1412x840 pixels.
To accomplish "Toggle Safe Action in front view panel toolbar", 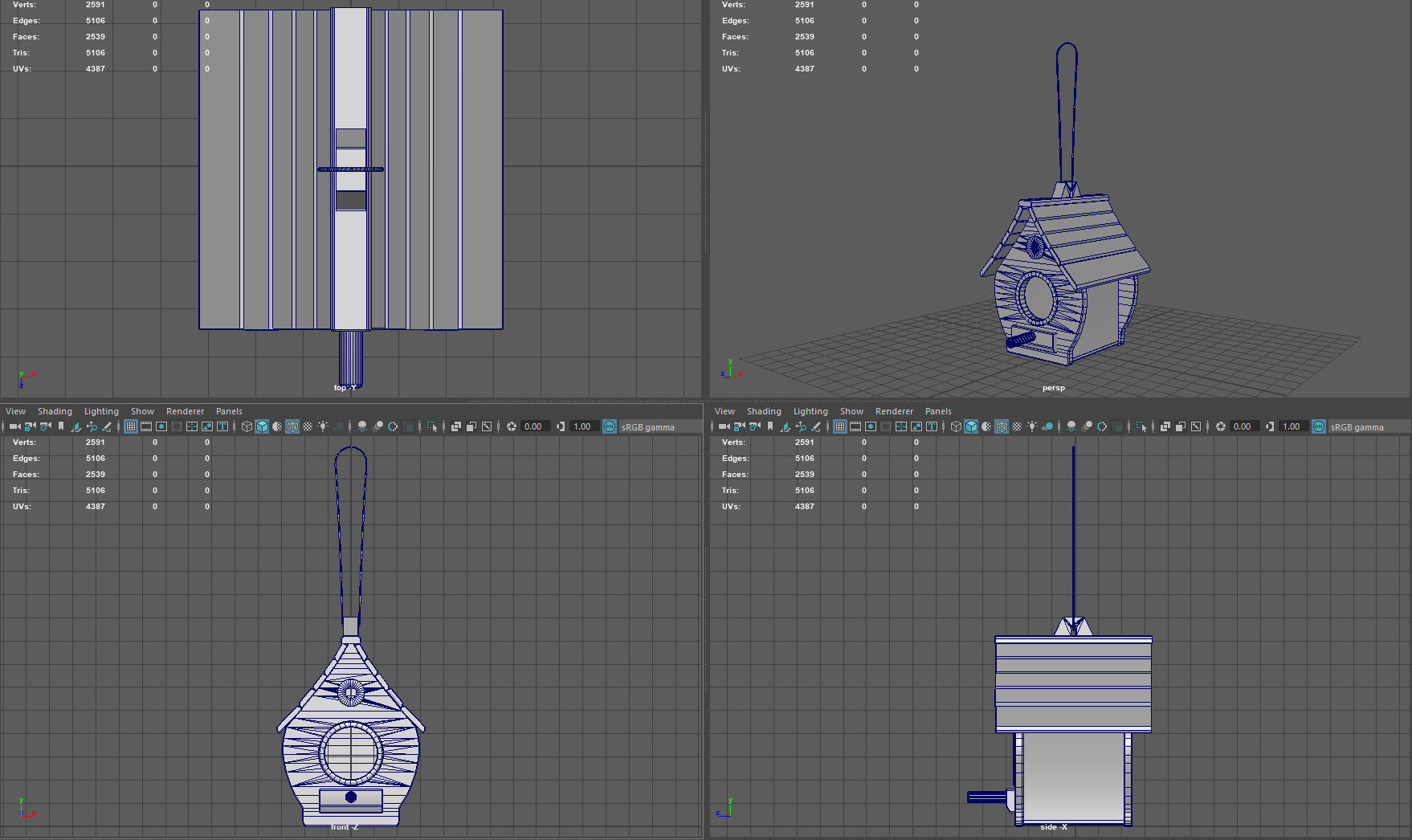I will [x=207, y=426].
